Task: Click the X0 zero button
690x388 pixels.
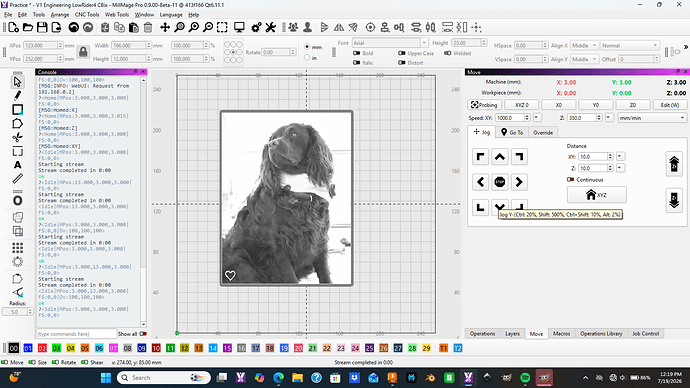Action: (558, 105)
